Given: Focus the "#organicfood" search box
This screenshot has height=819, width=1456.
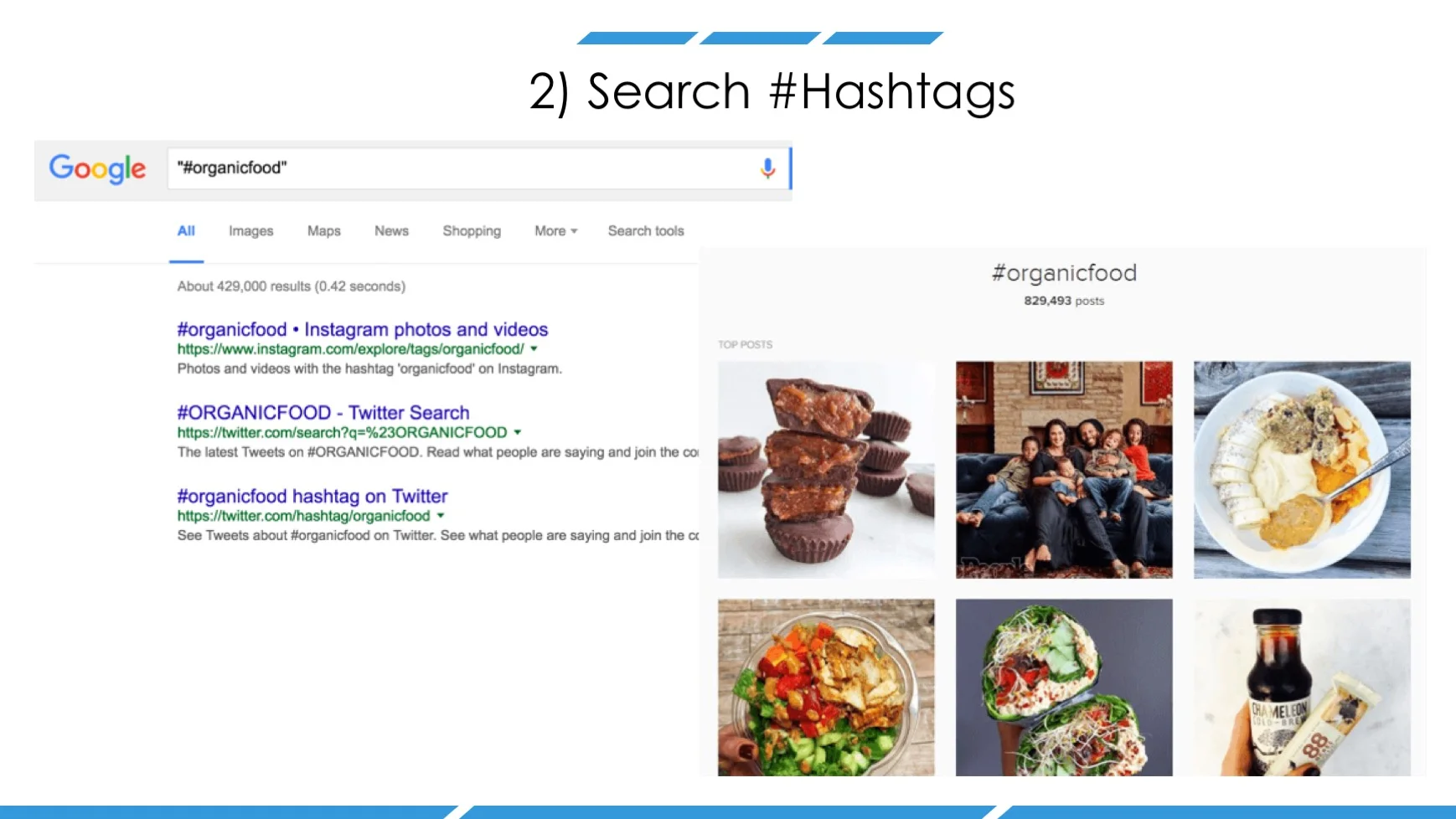Looking at the screenshot, I should click(479, 168).
